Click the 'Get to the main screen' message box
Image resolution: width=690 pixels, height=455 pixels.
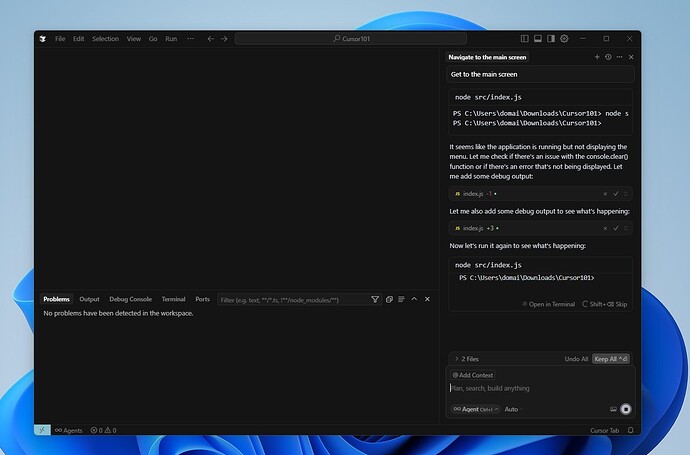(540, 74)
